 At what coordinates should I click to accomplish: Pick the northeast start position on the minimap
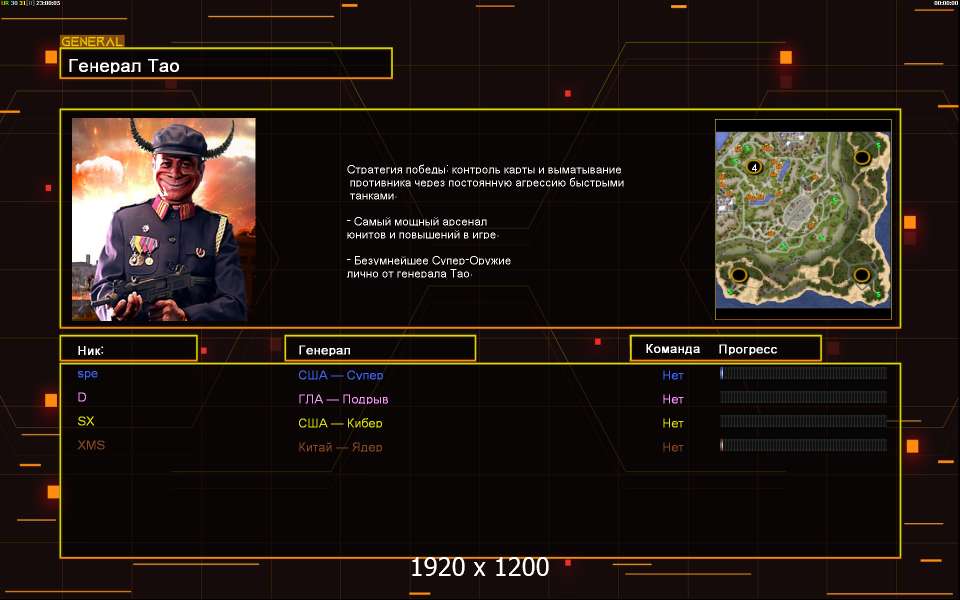[x=862, y=158]
